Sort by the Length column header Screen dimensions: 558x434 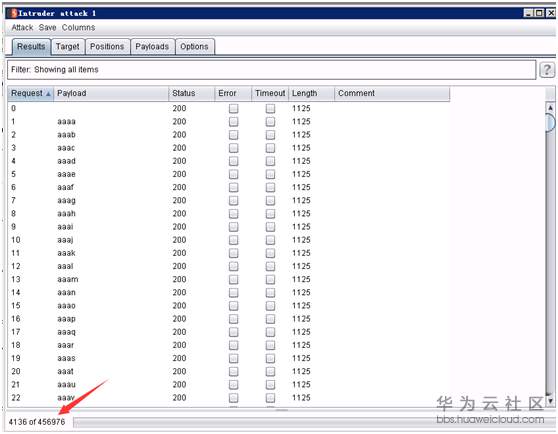click(311, 94)
